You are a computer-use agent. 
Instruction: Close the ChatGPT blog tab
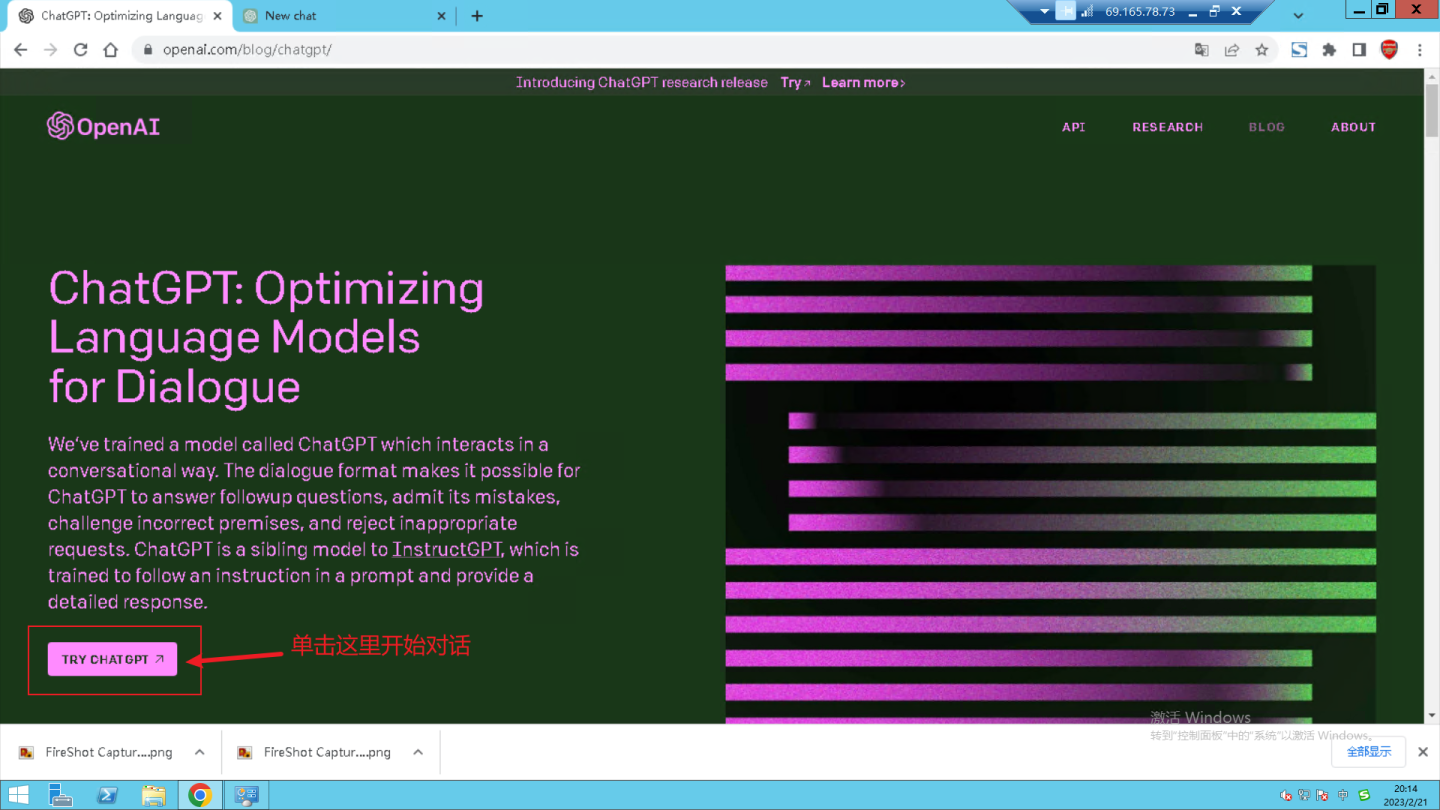point(218,16)
